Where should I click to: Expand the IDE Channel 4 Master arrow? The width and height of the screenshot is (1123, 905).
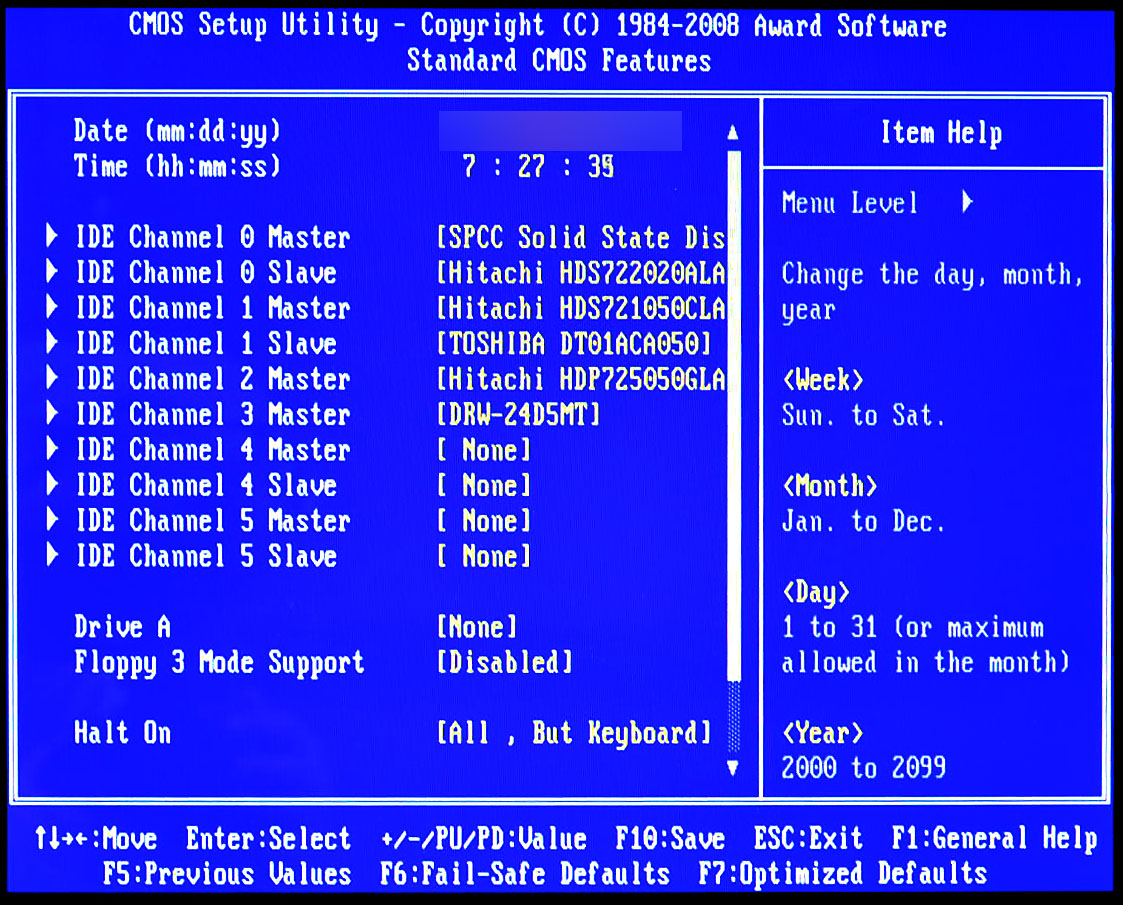click(52, 449)
